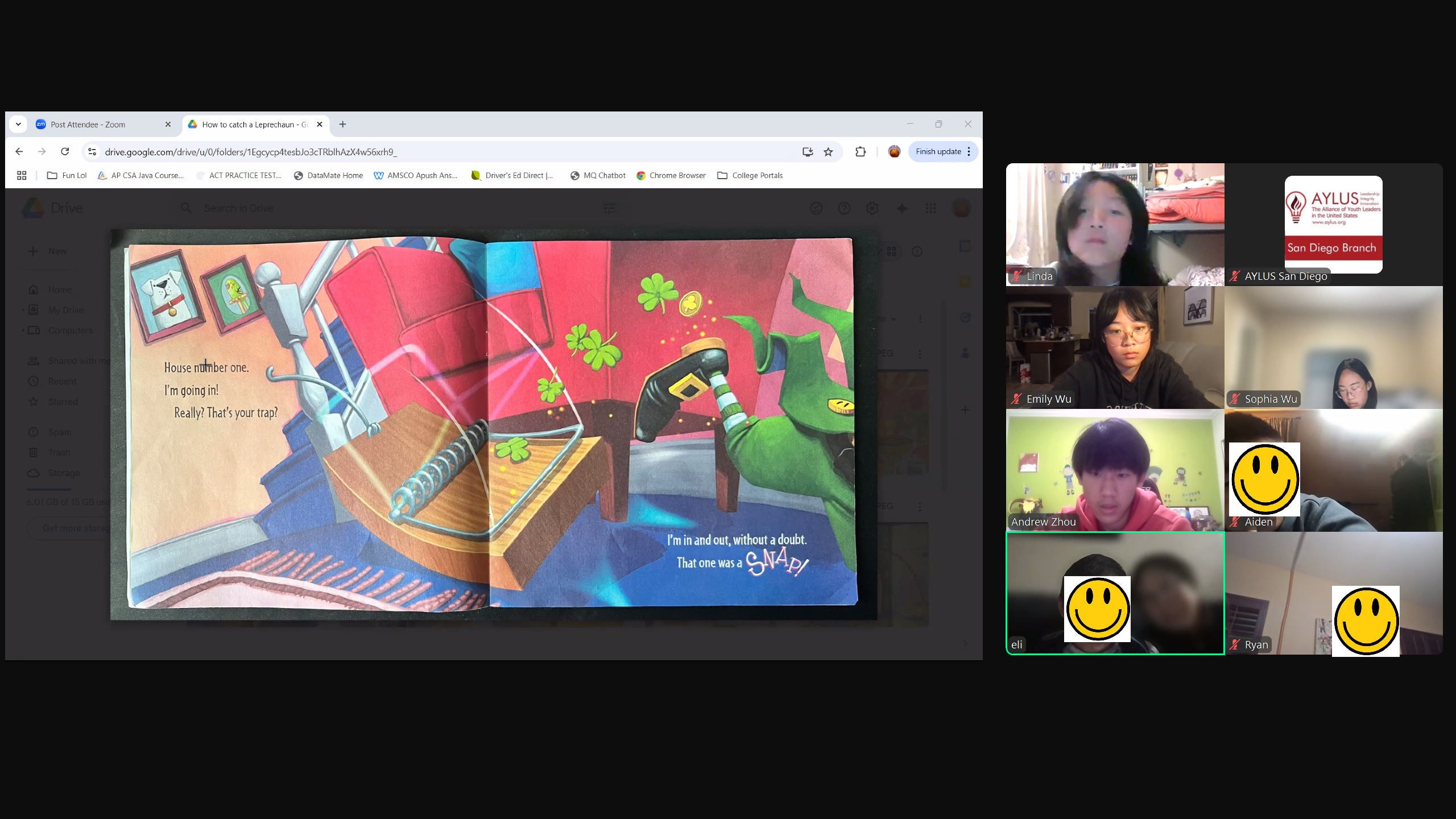Click the Finish update button
The image size is (1456, 819).
tap(938, 152)
